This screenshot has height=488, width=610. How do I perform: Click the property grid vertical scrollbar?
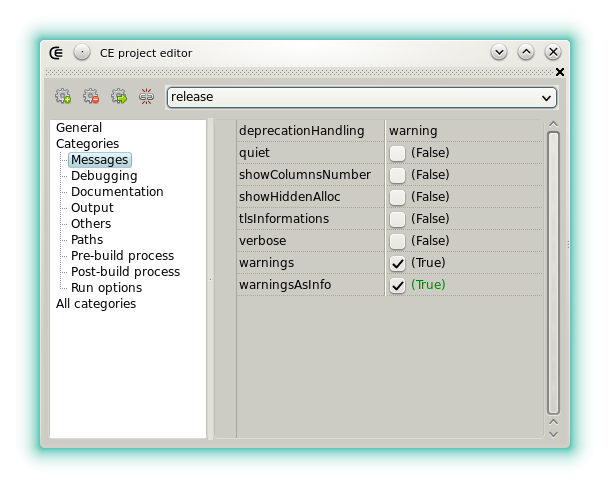(553, 270)
